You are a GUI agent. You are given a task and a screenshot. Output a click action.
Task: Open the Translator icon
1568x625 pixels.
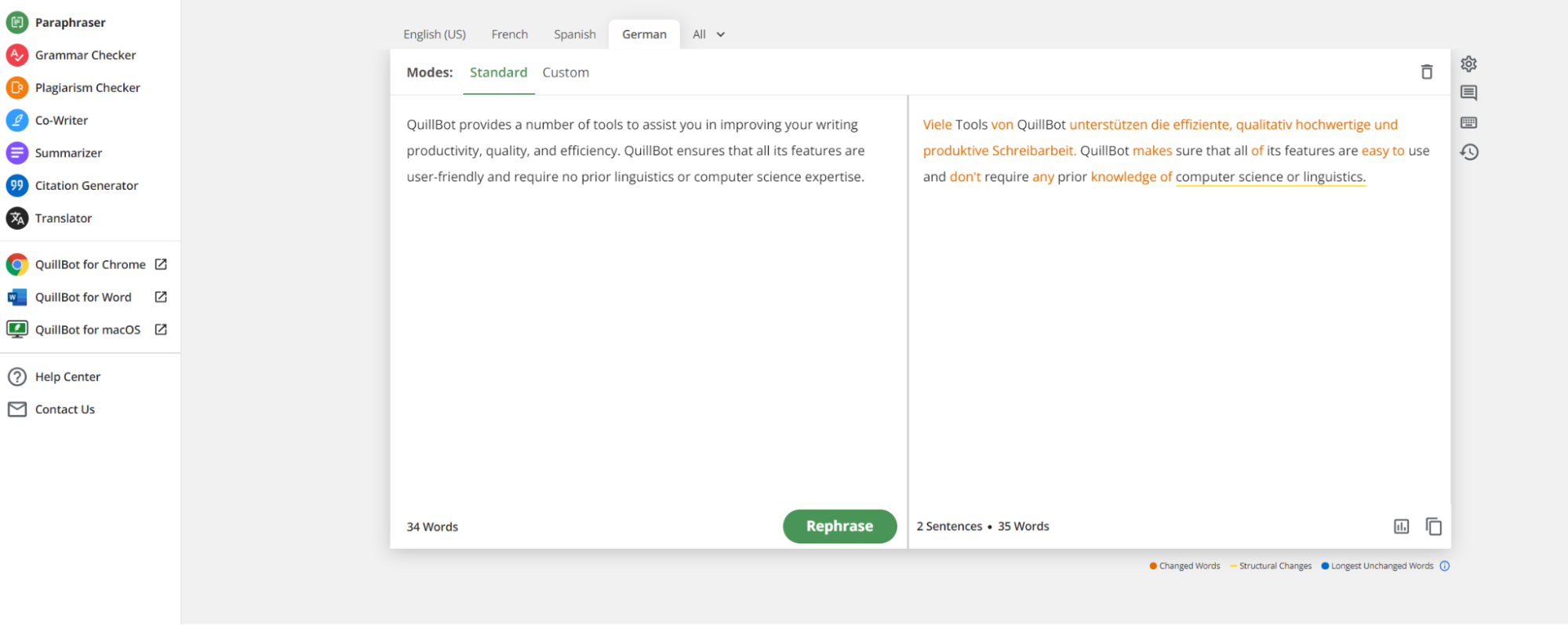[x=17, y=218]
